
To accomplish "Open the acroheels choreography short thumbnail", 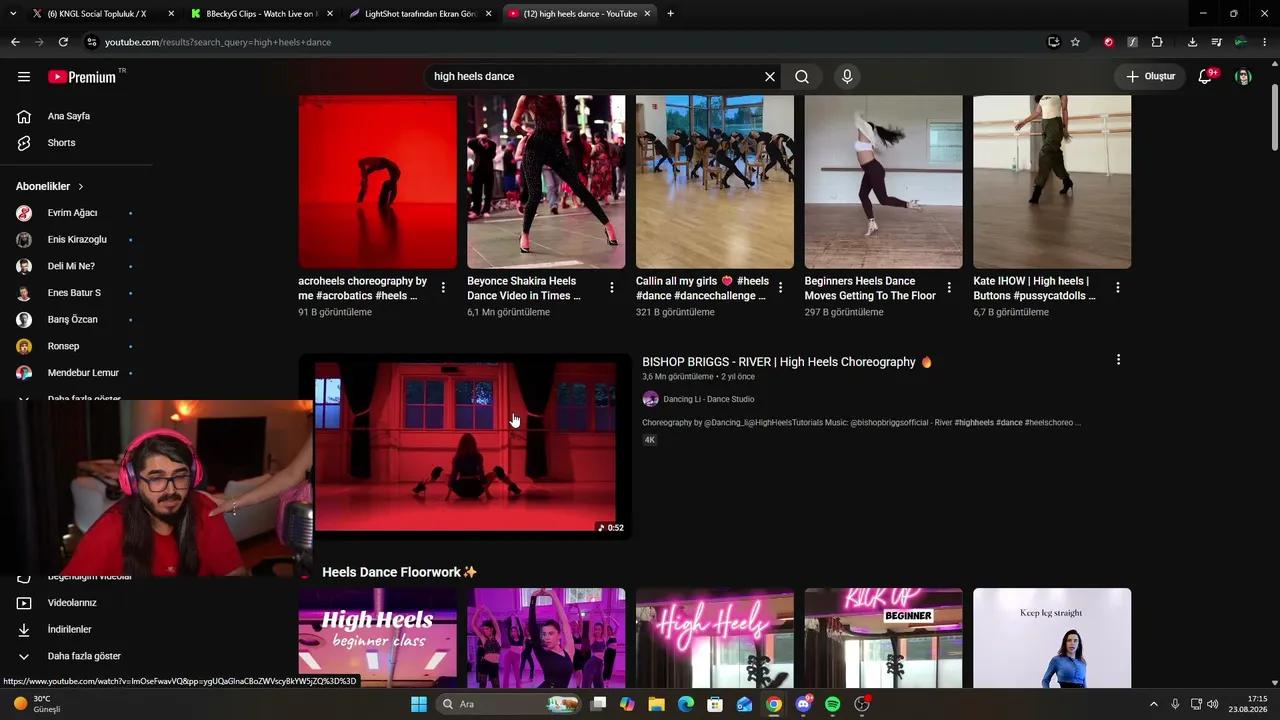I will [x=377, y=182].
